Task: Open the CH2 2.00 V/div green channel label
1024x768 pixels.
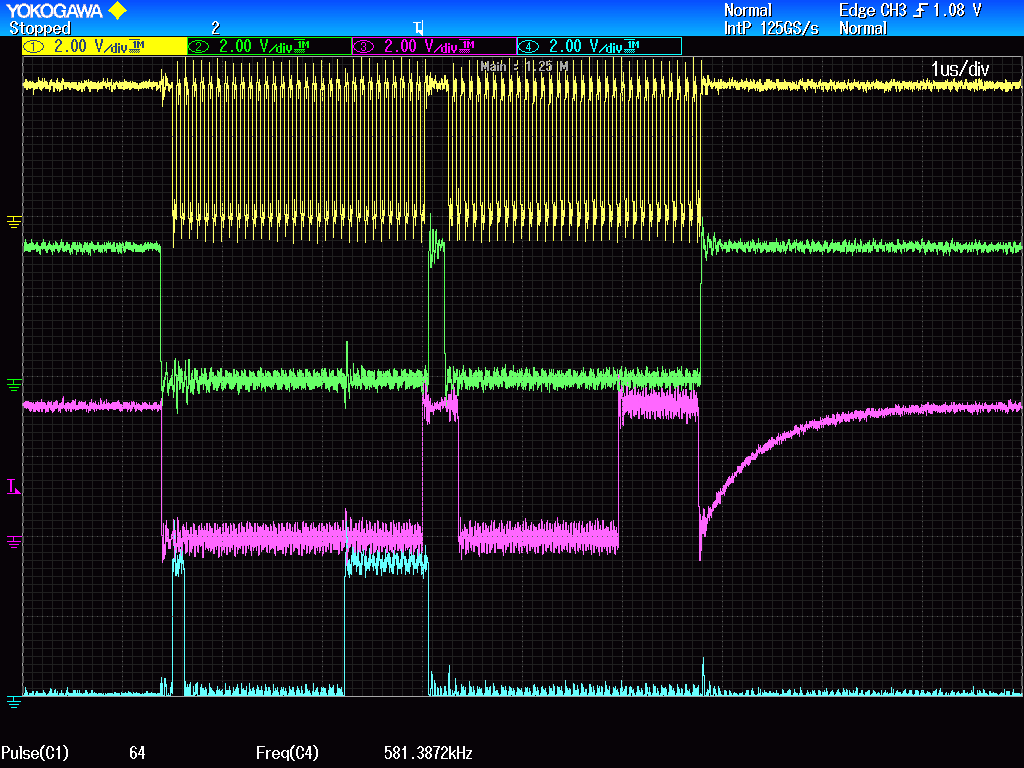Action: pyautogui.click(x=270, y=46)
